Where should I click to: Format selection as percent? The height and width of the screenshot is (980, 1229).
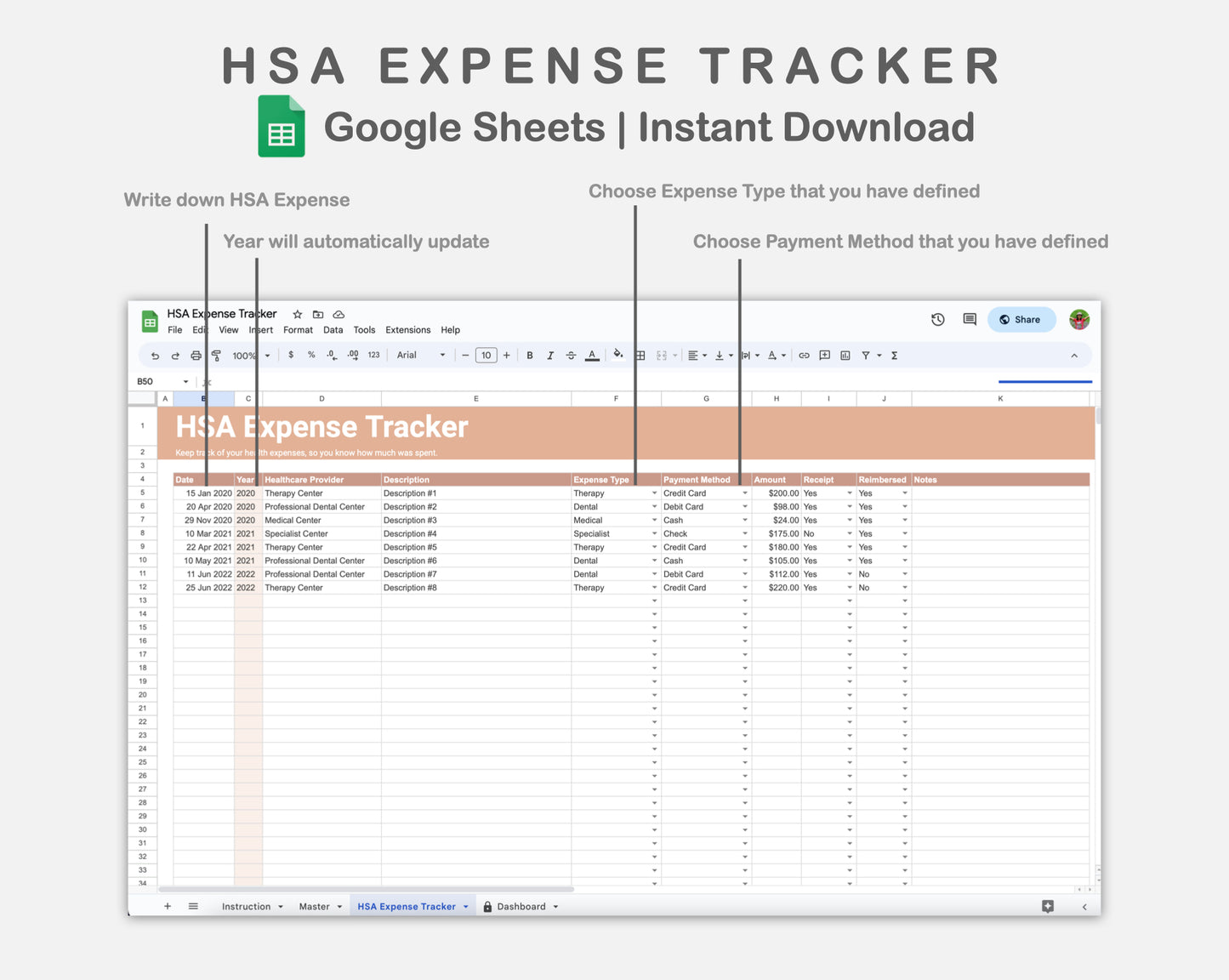[x=311, y=355]
